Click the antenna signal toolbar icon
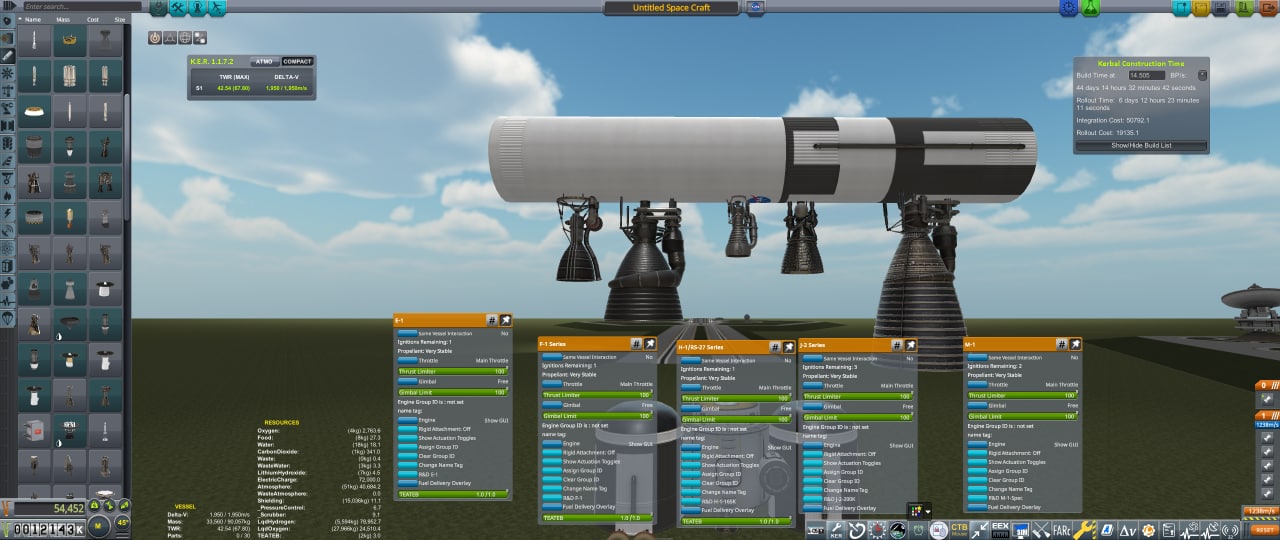 [x=1230, y=531]
